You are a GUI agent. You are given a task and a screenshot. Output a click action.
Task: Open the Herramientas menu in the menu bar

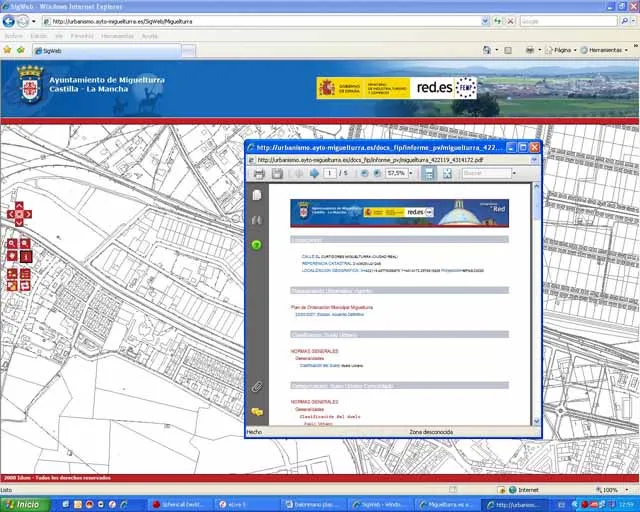coord(117,36)
